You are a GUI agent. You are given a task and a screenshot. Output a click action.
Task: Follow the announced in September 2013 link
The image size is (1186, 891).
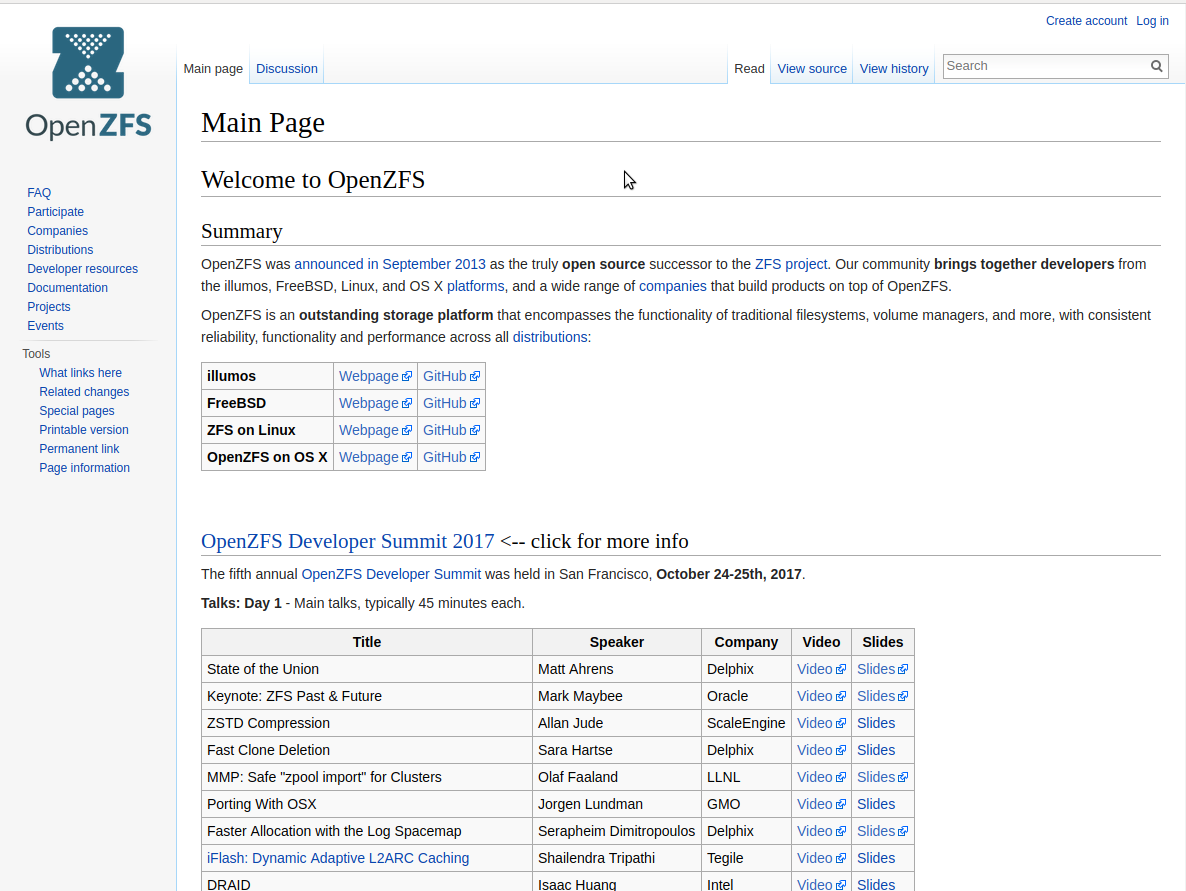[x=390, y=264]
